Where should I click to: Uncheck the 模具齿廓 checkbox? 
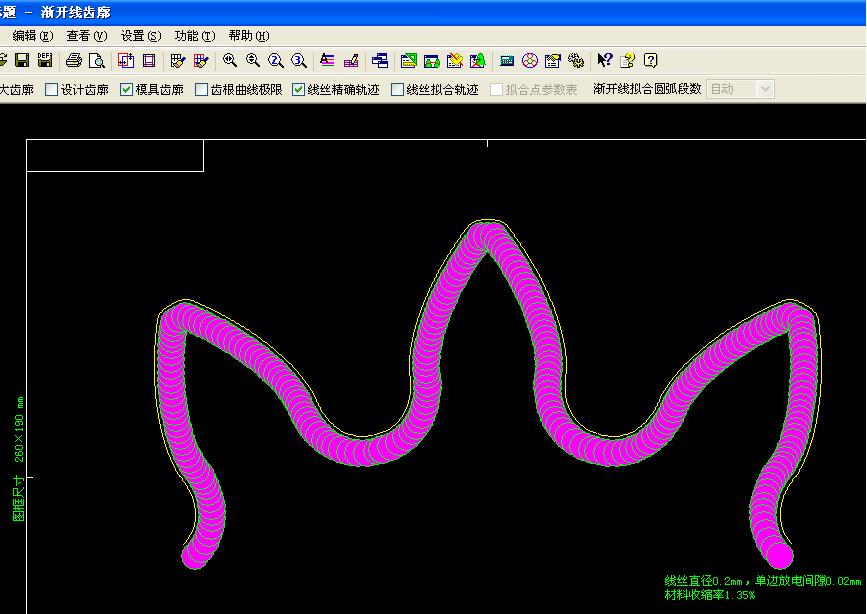point(127,89)
